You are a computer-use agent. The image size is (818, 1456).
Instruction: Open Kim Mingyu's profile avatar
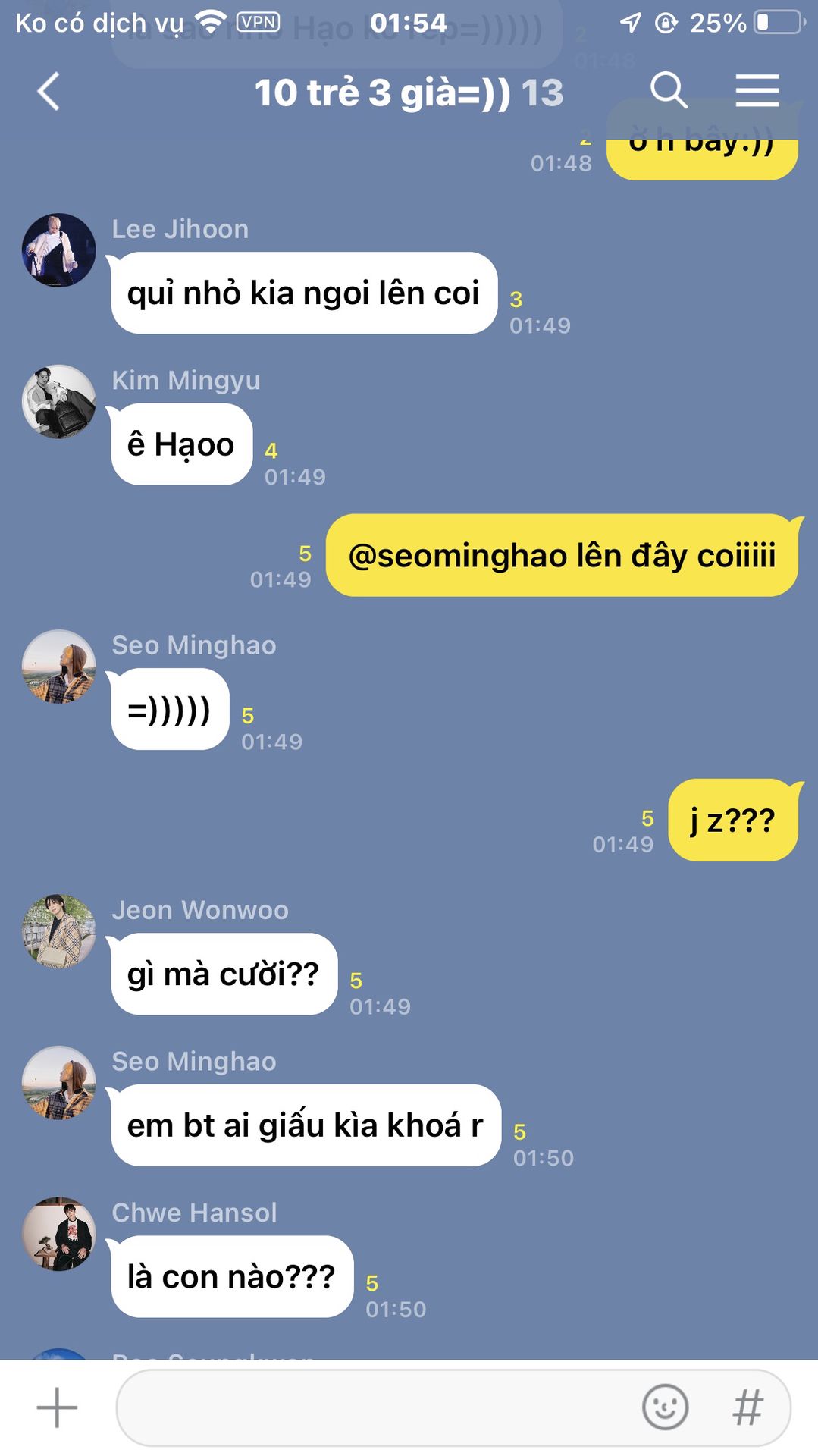tap(59, 402)
